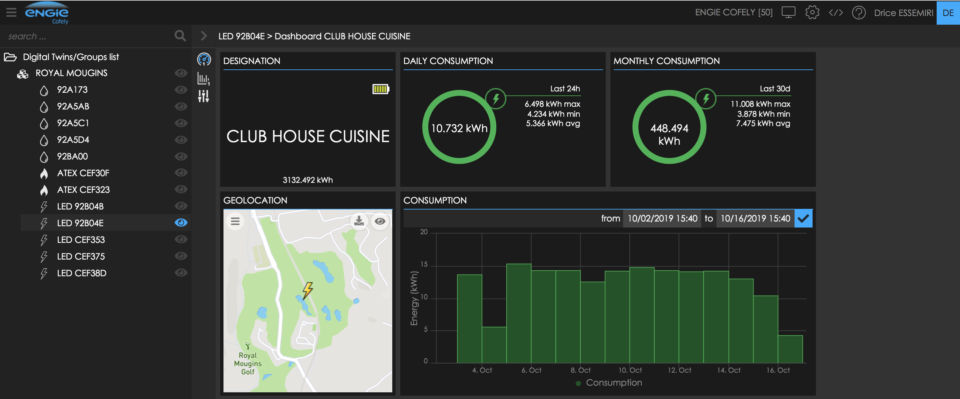Open the map layers menu icon
Viewport: 960px width, 399px height.
point(234,222)
